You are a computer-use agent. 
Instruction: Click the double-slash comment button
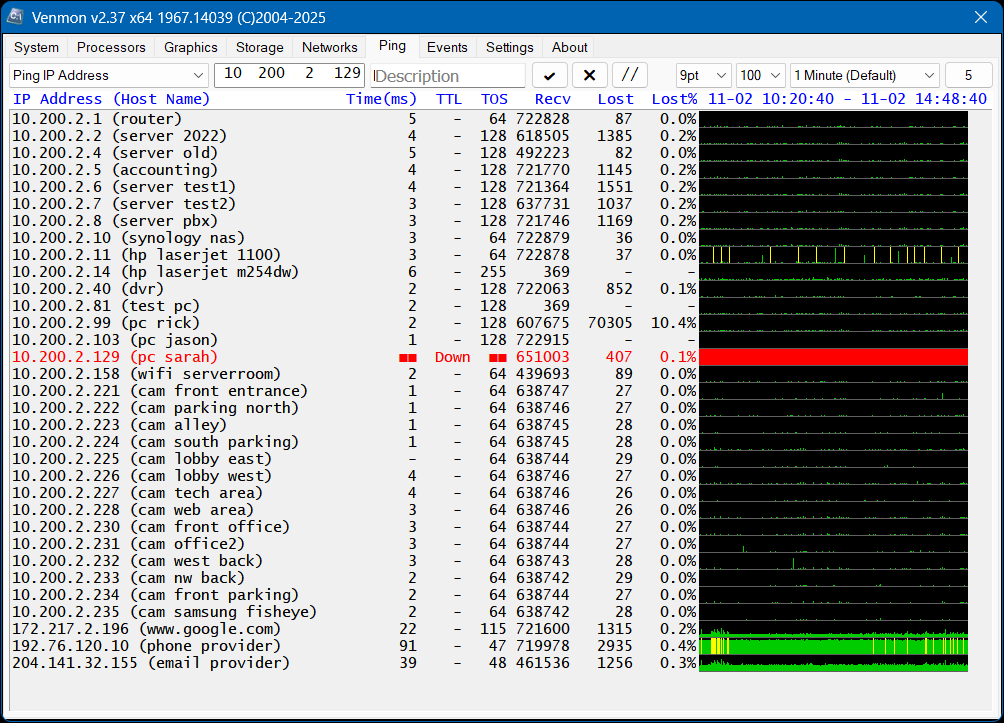pos(630,76)
